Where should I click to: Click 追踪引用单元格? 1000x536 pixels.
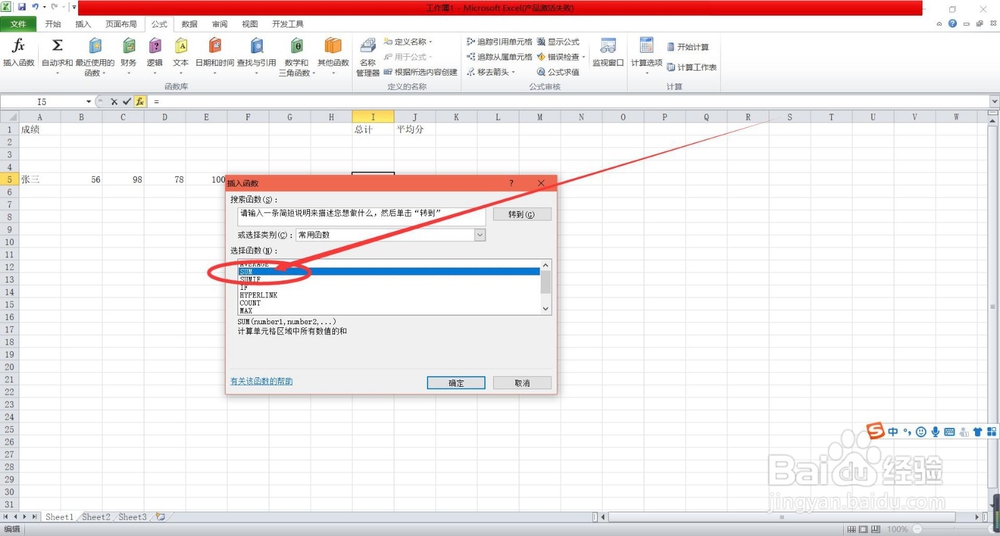pos(499,41)
